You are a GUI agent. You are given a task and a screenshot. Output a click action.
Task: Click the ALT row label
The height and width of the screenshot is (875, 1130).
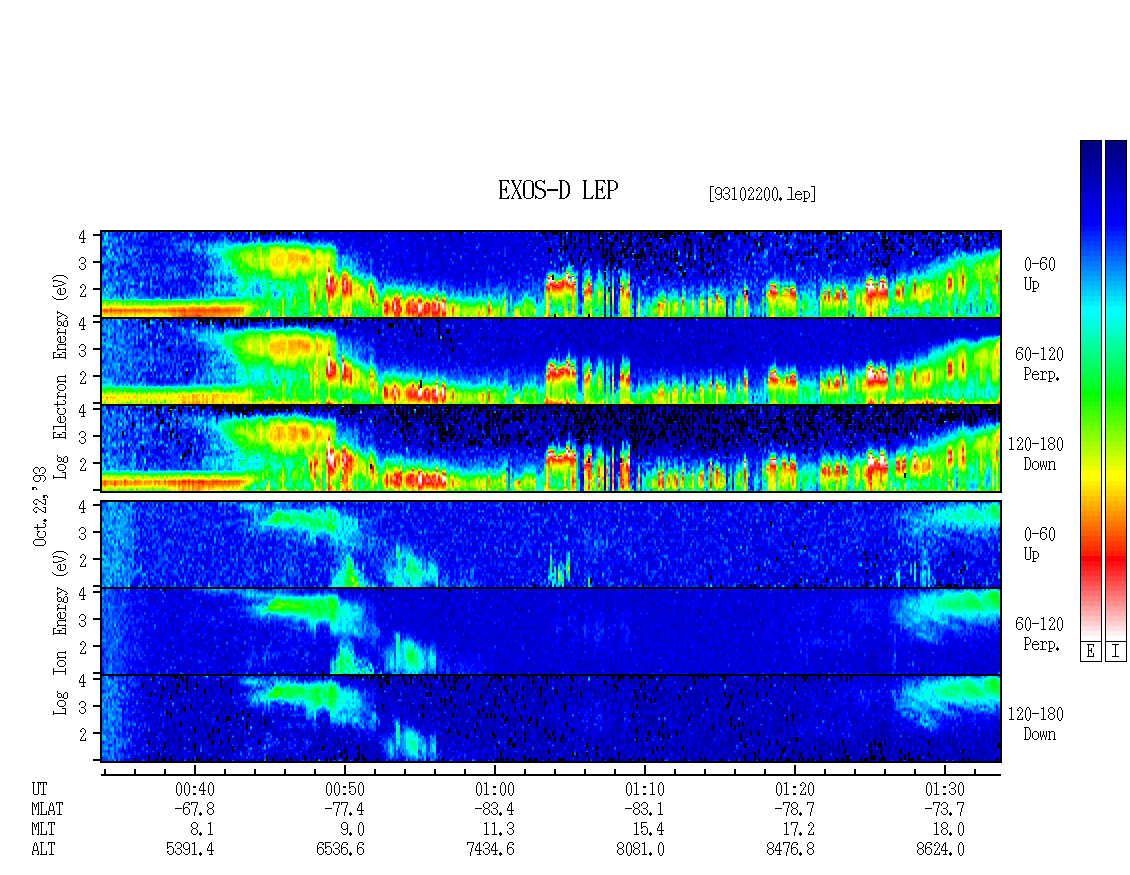pos(43,850)
